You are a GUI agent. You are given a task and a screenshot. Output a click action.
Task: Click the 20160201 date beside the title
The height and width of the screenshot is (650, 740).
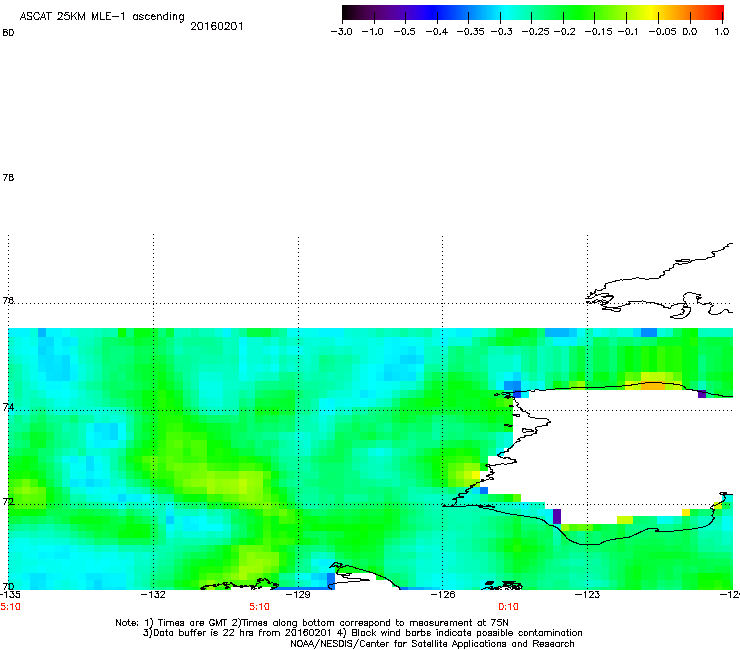click(x=217, y=26)
